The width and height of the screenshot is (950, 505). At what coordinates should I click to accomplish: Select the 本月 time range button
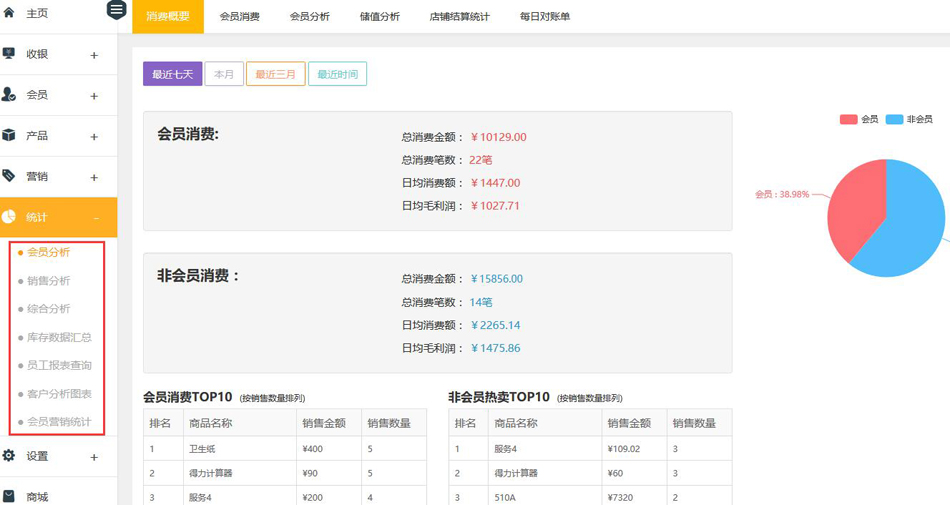point(224,74)
